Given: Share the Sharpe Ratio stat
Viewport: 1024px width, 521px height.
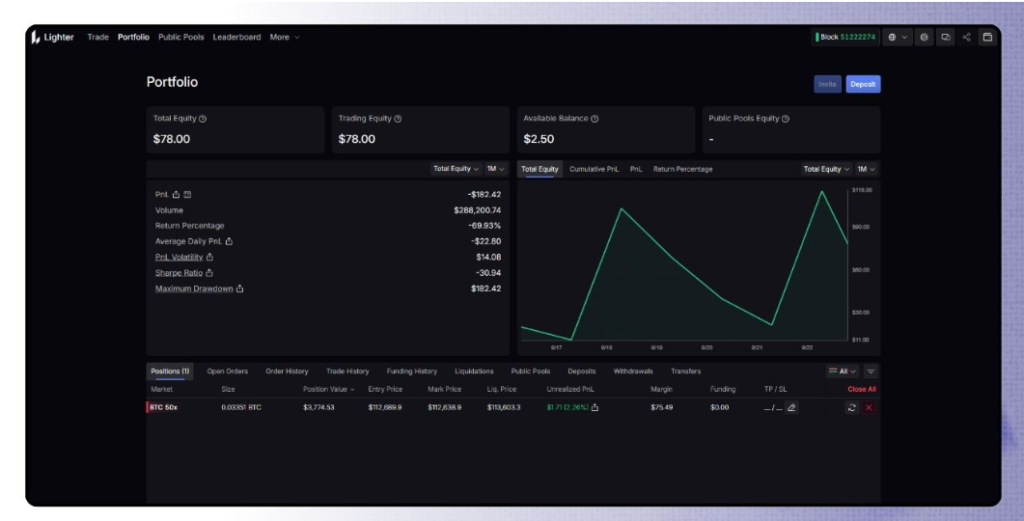Looking at the screenshot, I should (210, 273).
